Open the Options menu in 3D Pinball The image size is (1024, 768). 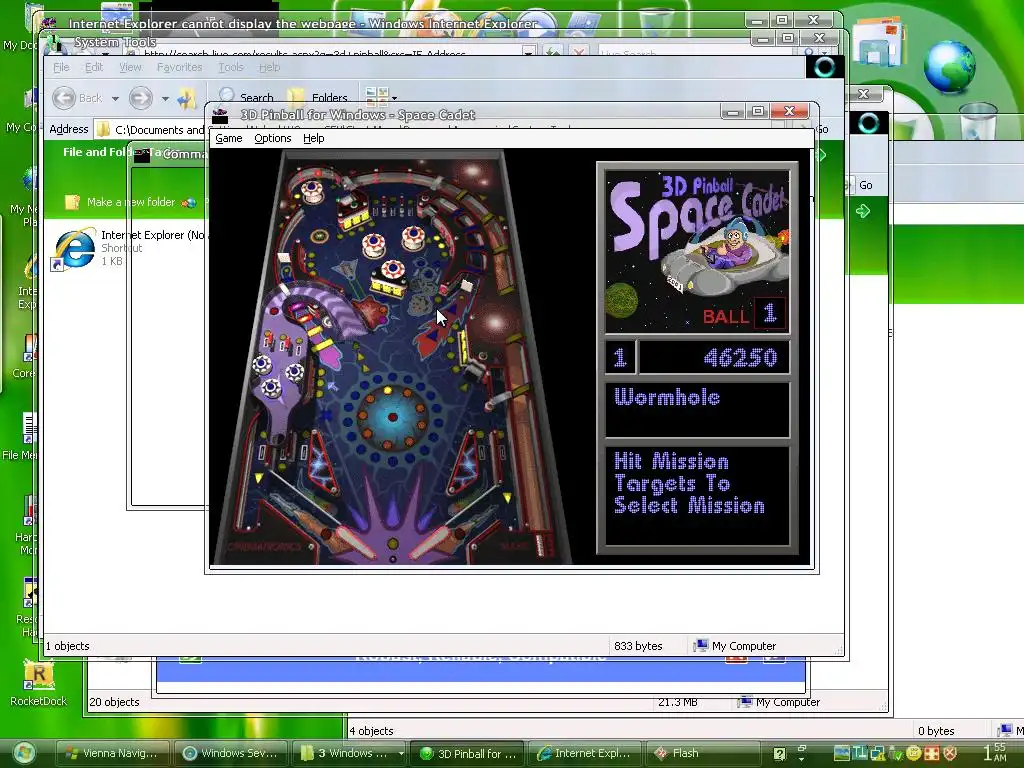click(x=272, y=138)
